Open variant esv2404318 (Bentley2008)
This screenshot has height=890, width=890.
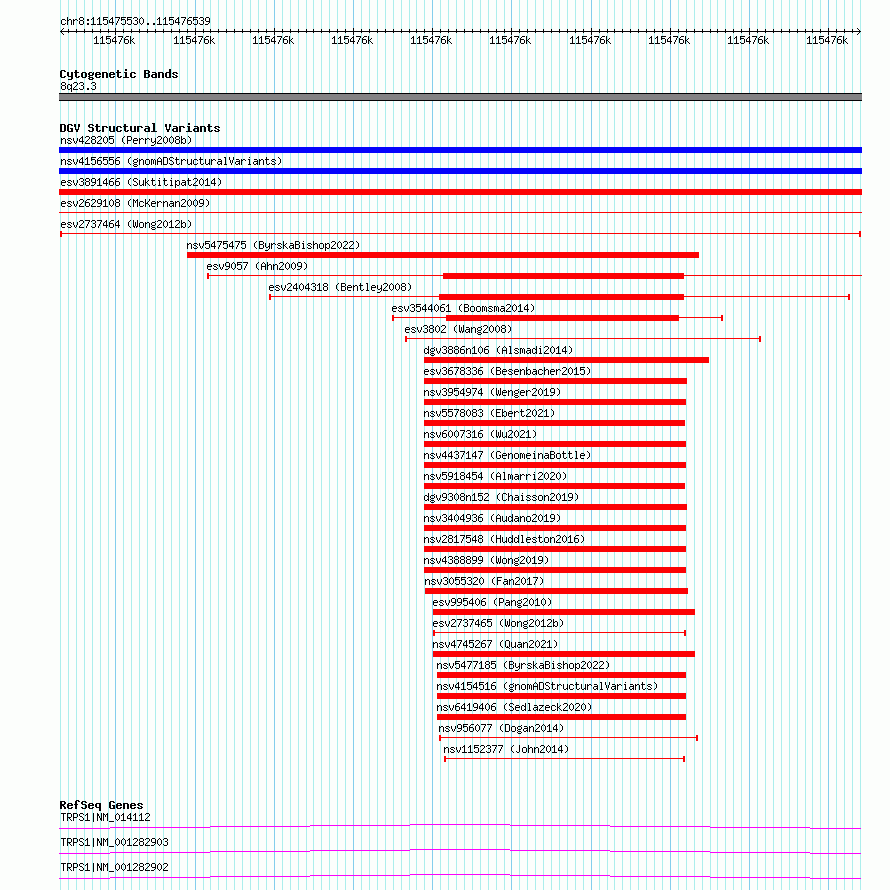click(340, 287)
